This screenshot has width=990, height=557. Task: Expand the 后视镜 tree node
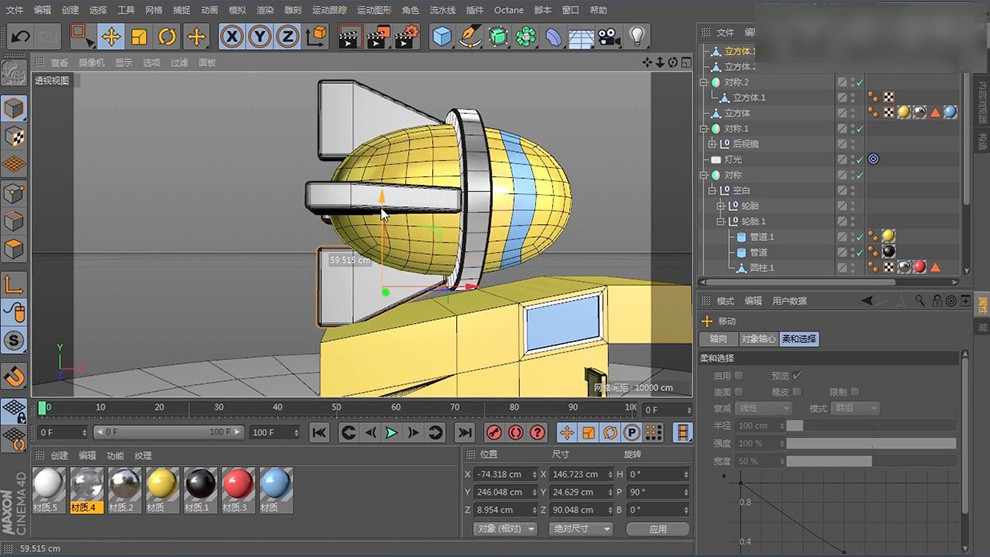click(x=712, y=144)
